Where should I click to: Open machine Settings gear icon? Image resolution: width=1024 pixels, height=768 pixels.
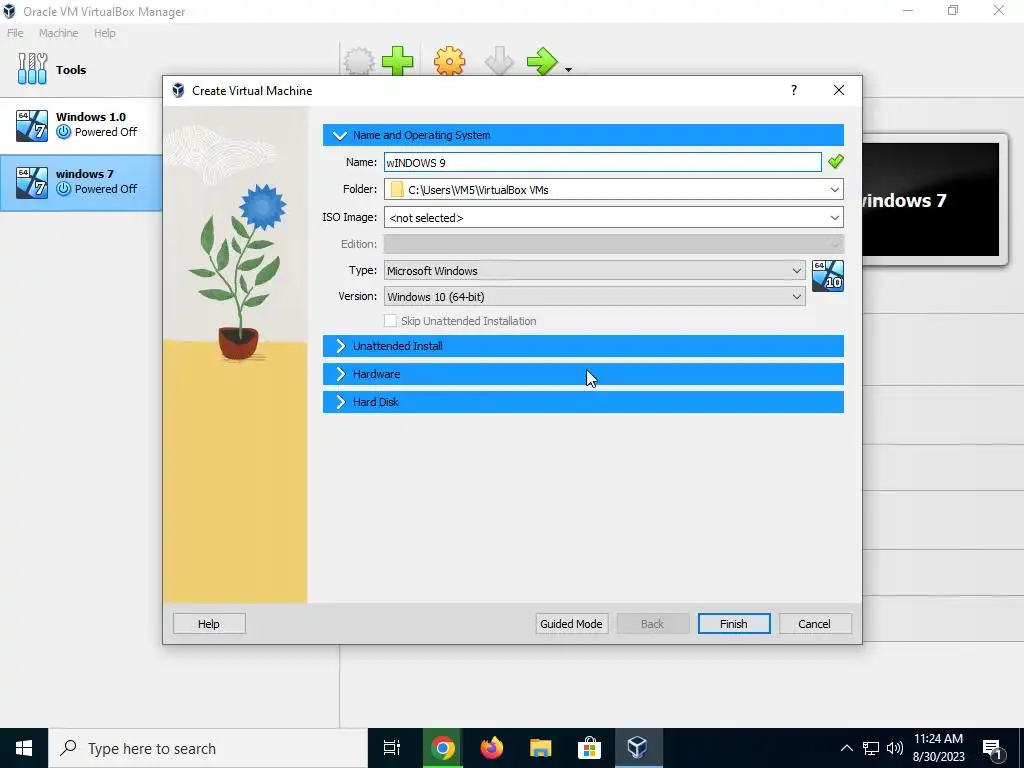tap(450, 61)
